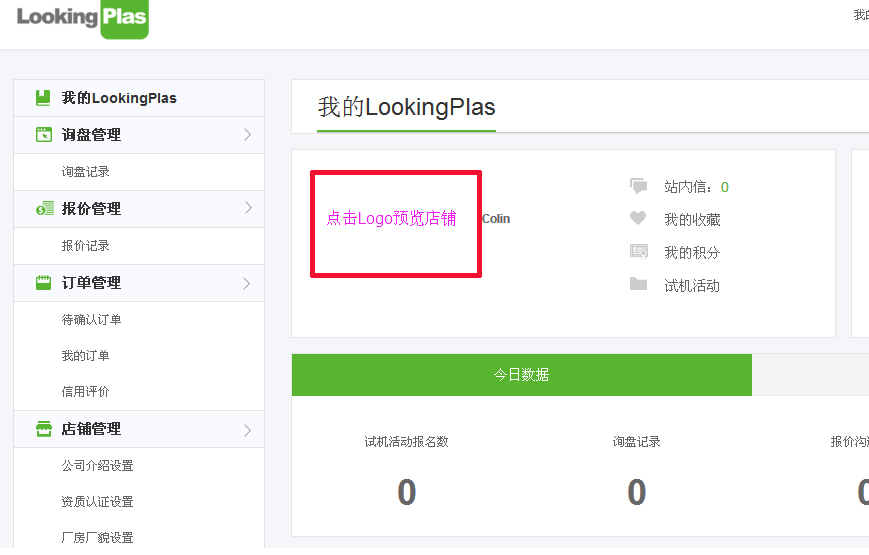
Task: Open 报价记录 in the sidebar
Action: pyautogui.click(x=85, y=246)
